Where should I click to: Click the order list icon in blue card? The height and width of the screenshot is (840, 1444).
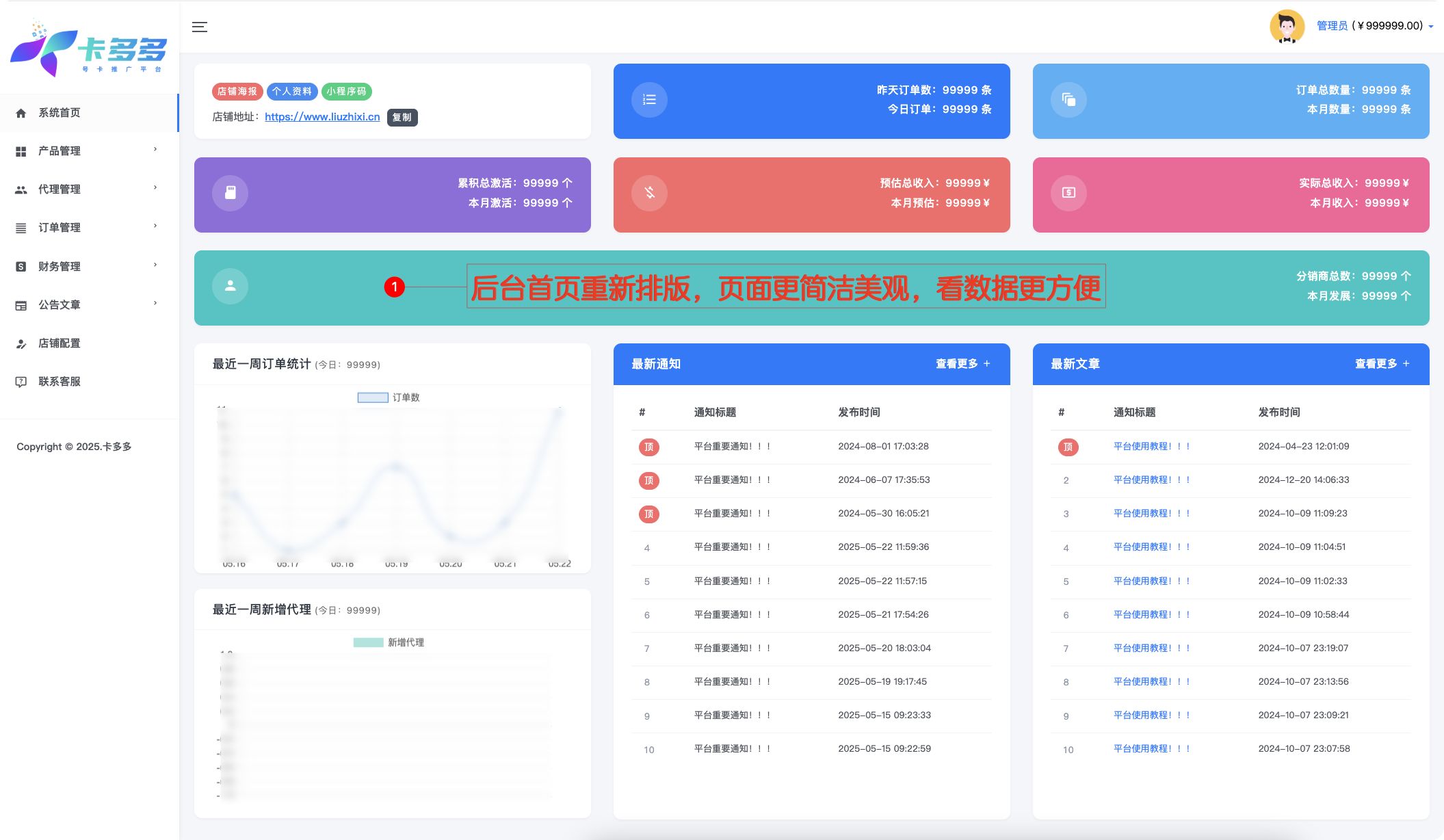(649, 100)
